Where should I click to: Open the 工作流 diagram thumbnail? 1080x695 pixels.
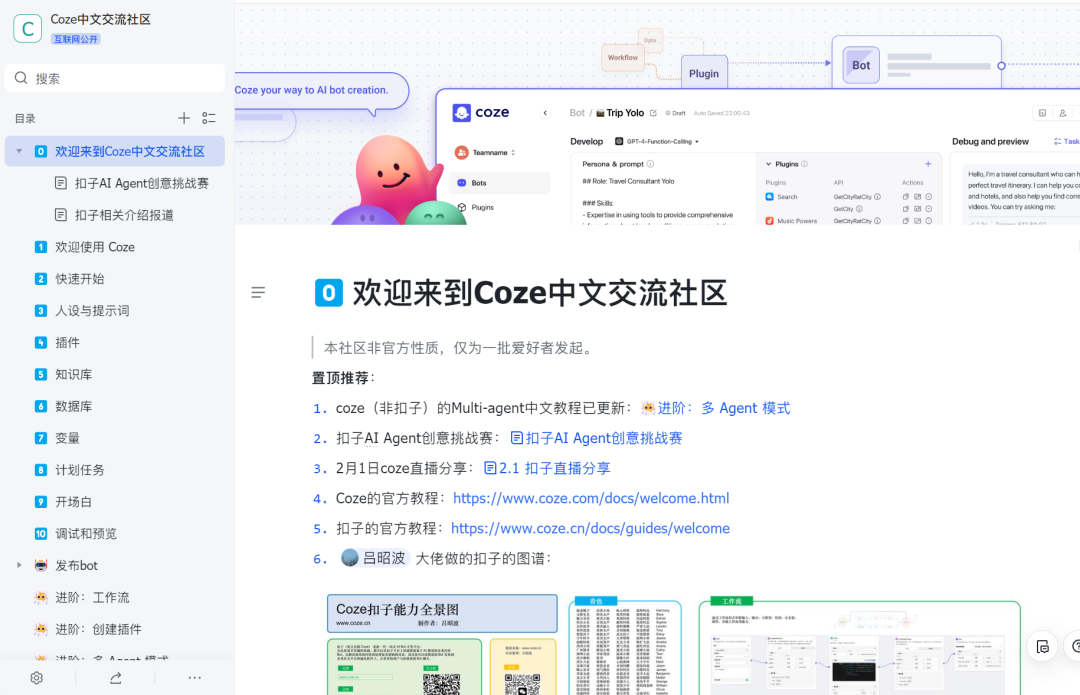[x=859, y=646]
